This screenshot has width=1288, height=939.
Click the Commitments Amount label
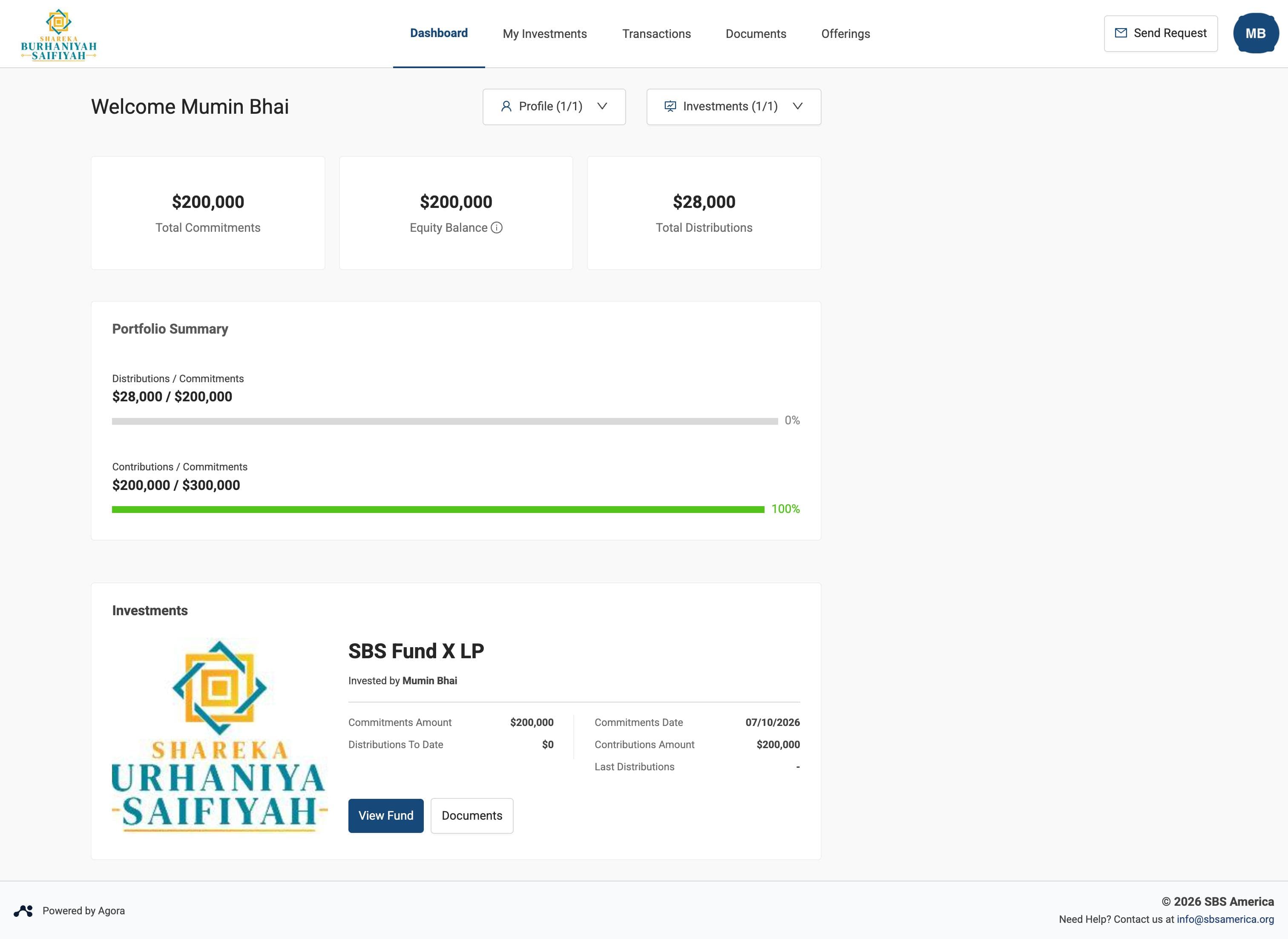point(400,723)
